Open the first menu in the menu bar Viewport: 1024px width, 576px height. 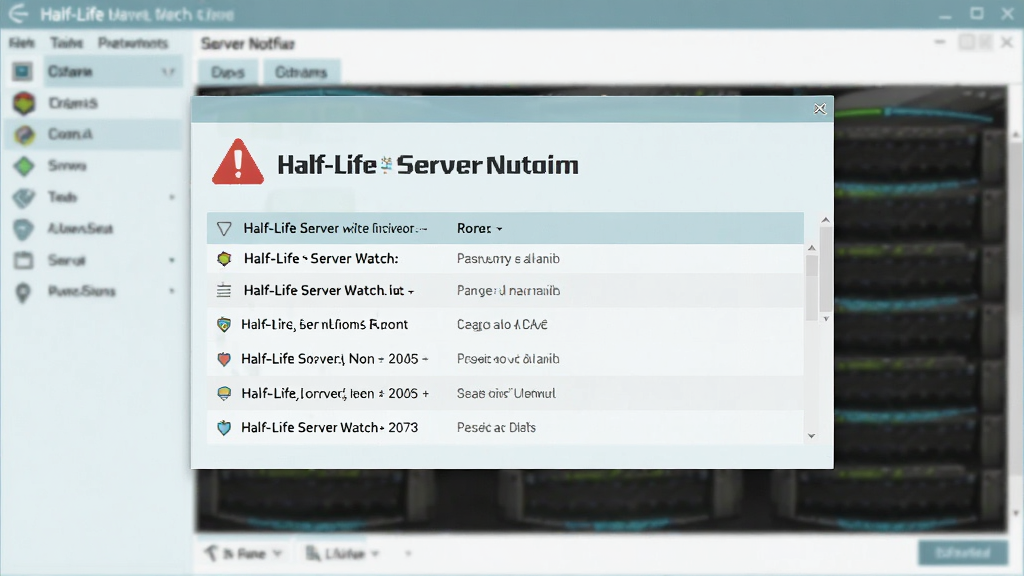(x=22, y=43)
